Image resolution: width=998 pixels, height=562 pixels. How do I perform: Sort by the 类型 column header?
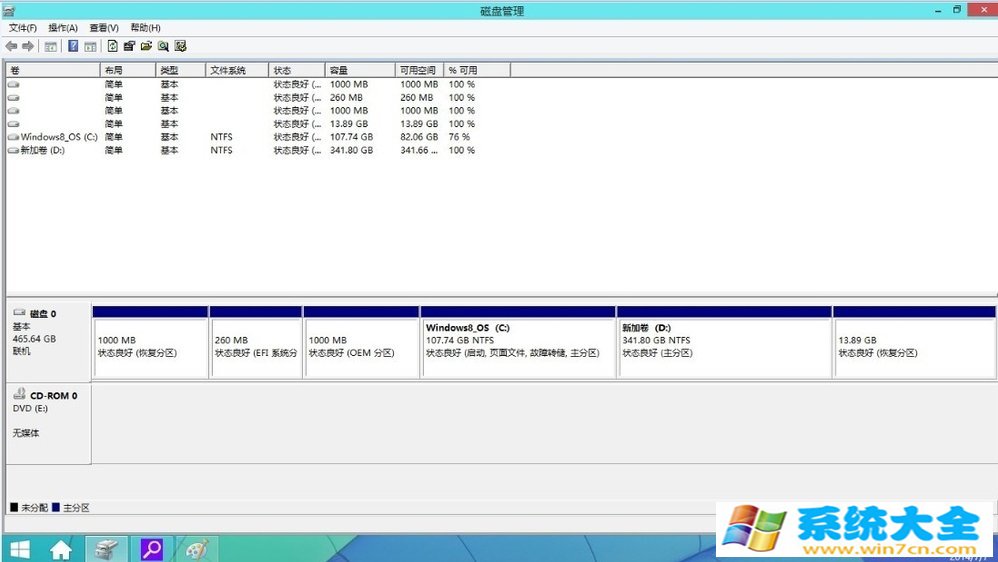pyautogui.click(x=181, y=70)
